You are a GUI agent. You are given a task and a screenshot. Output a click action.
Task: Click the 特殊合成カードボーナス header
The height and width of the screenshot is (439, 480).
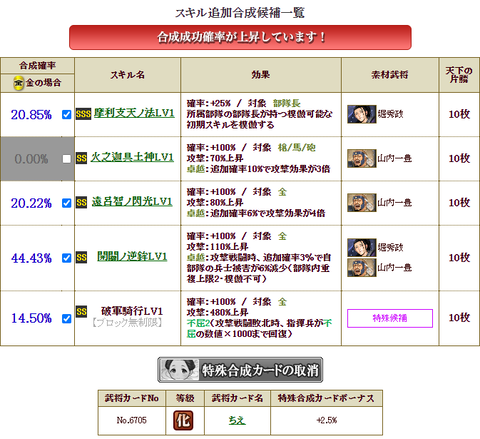(326, 398)
